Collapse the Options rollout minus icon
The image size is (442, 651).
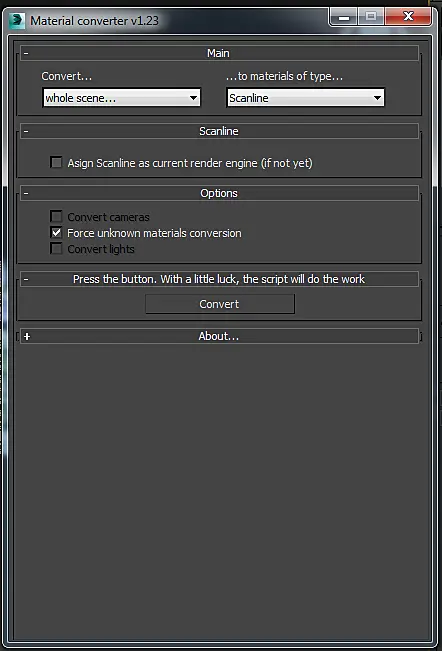pyautogui.click(x=26, y=193)
